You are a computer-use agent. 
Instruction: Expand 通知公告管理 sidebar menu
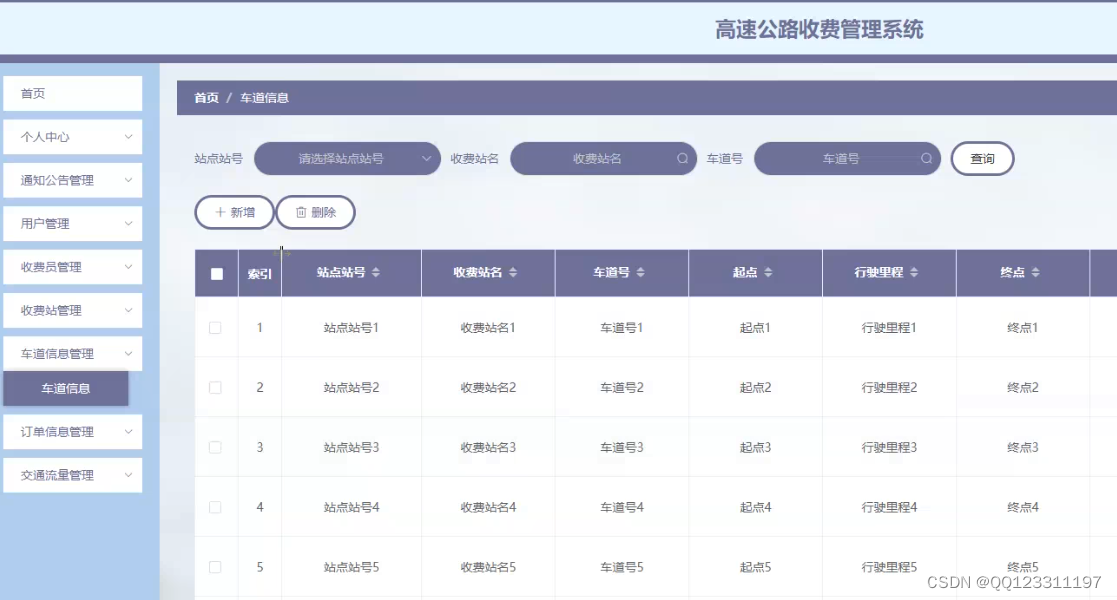73,180
